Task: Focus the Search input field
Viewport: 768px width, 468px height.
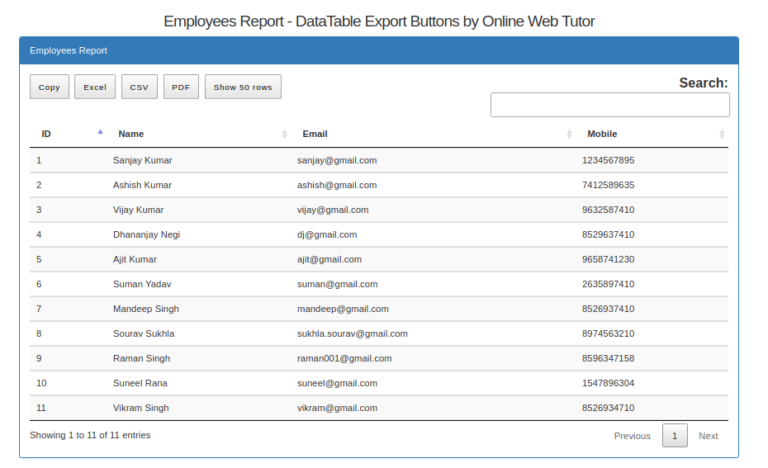Action: [610, 105]
